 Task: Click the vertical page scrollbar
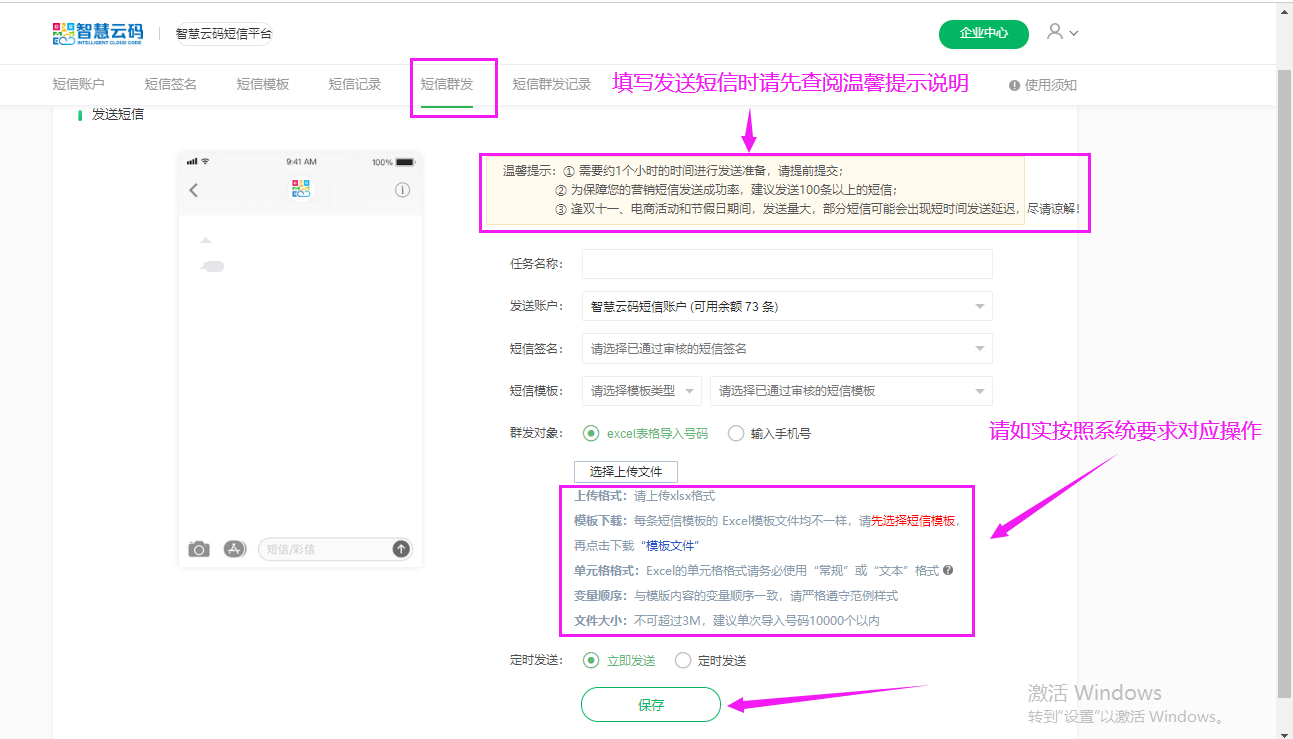click(x=1284, y=380)
